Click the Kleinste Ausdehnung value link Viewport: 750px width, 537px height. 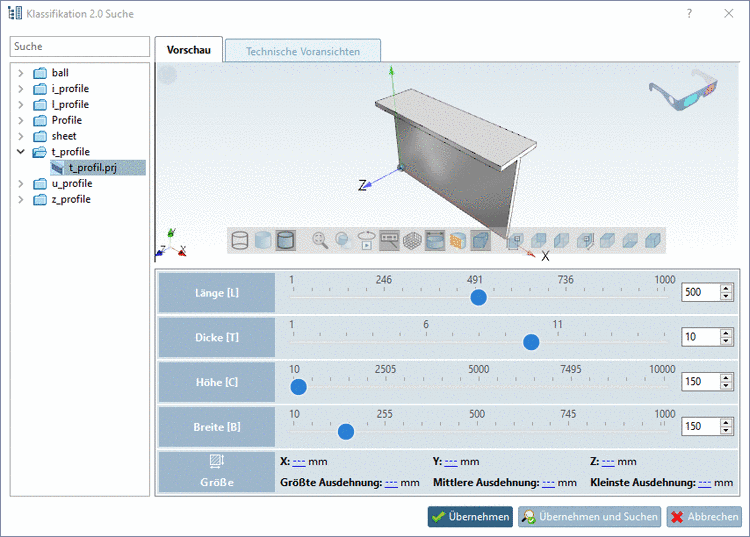705,483
